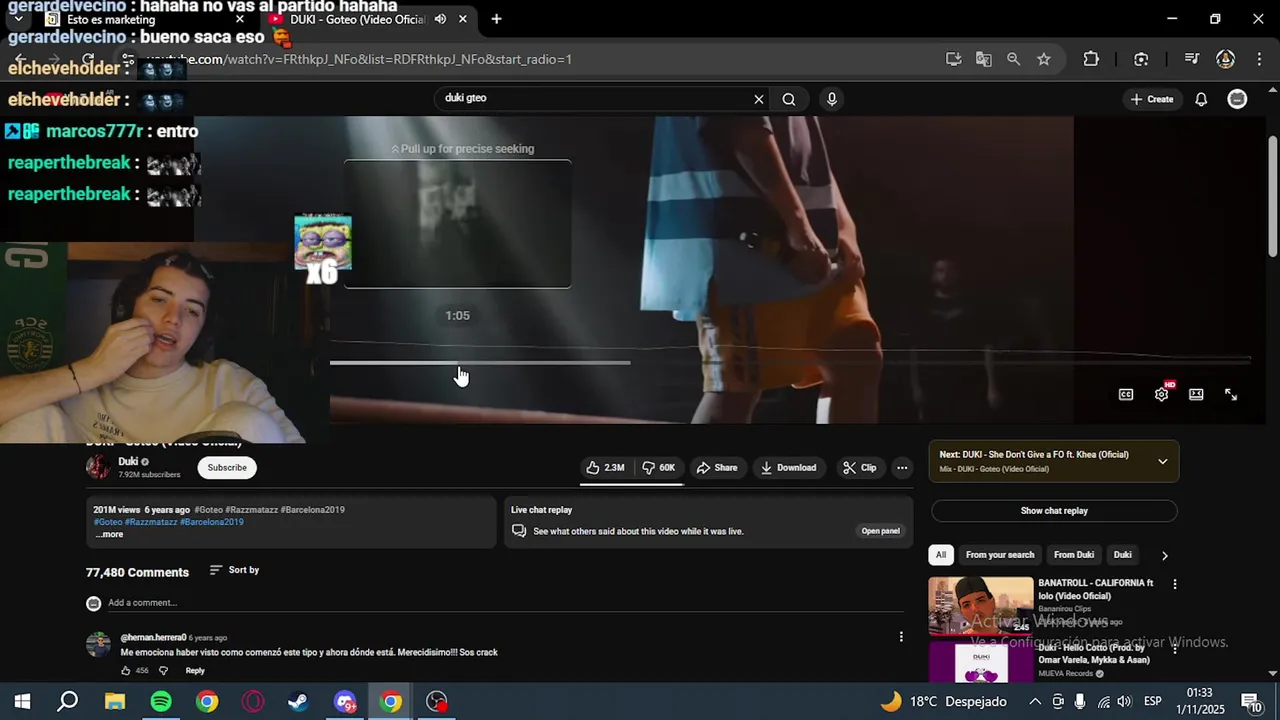Create a clip with the Clip button
Viewport: 1280px width, 720px height.
(860, 468)
